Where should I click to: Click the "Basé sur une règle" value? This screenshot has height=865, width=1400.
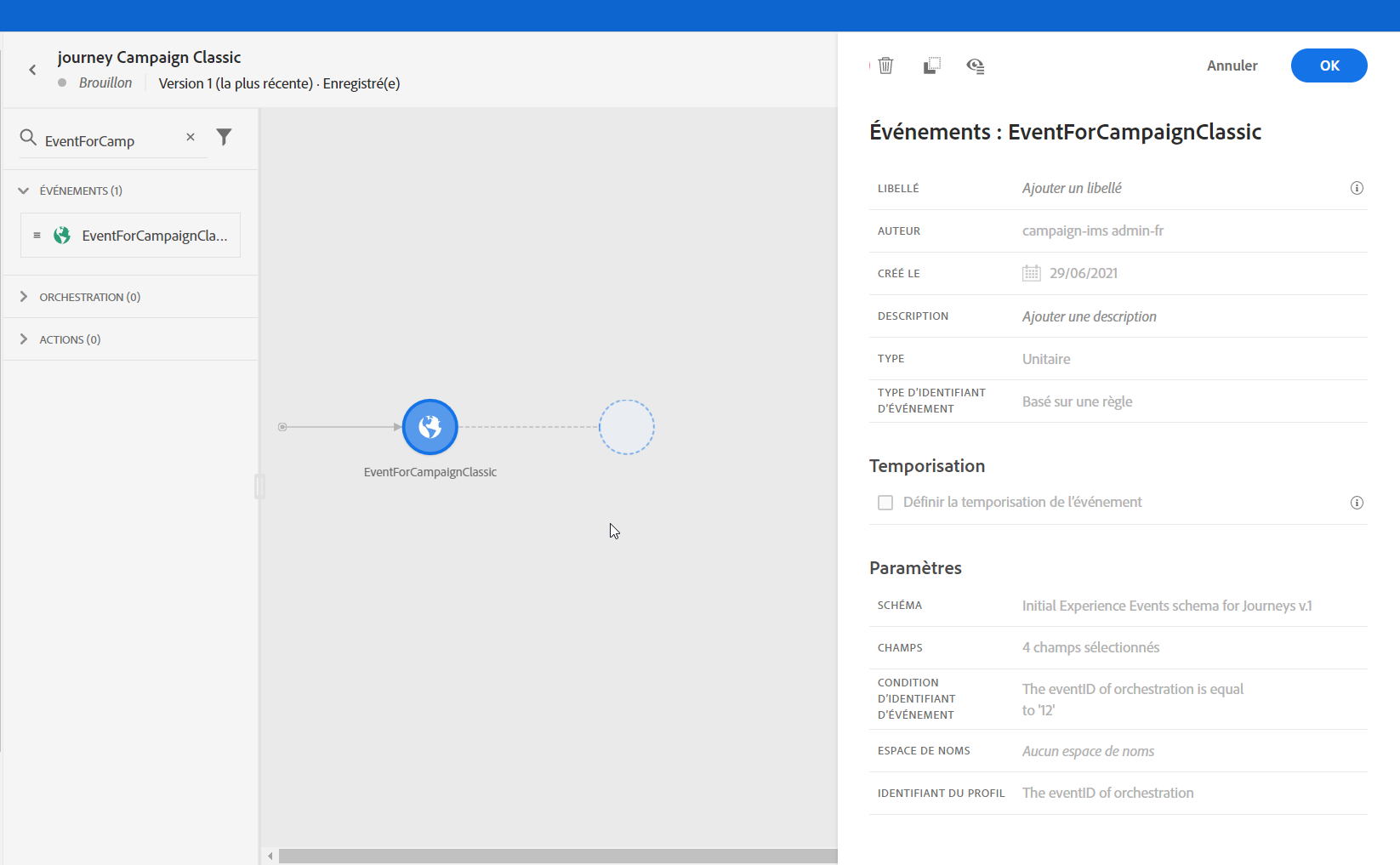1077,401
